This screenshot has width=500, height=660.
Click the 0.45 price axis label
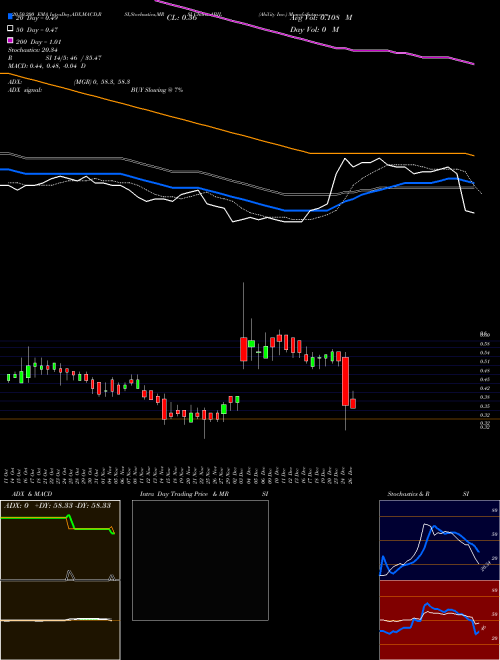click(485, 379)
